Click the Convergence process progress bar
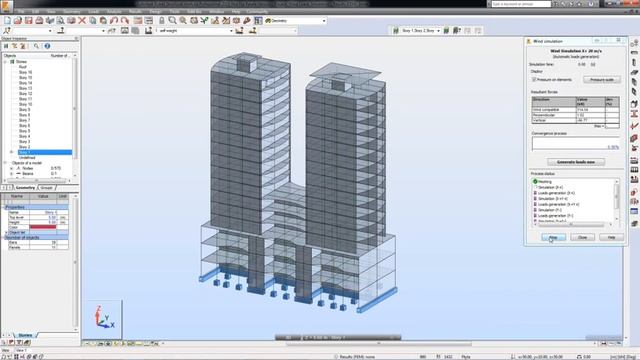 pyautogui.click(x=576, y=144)
